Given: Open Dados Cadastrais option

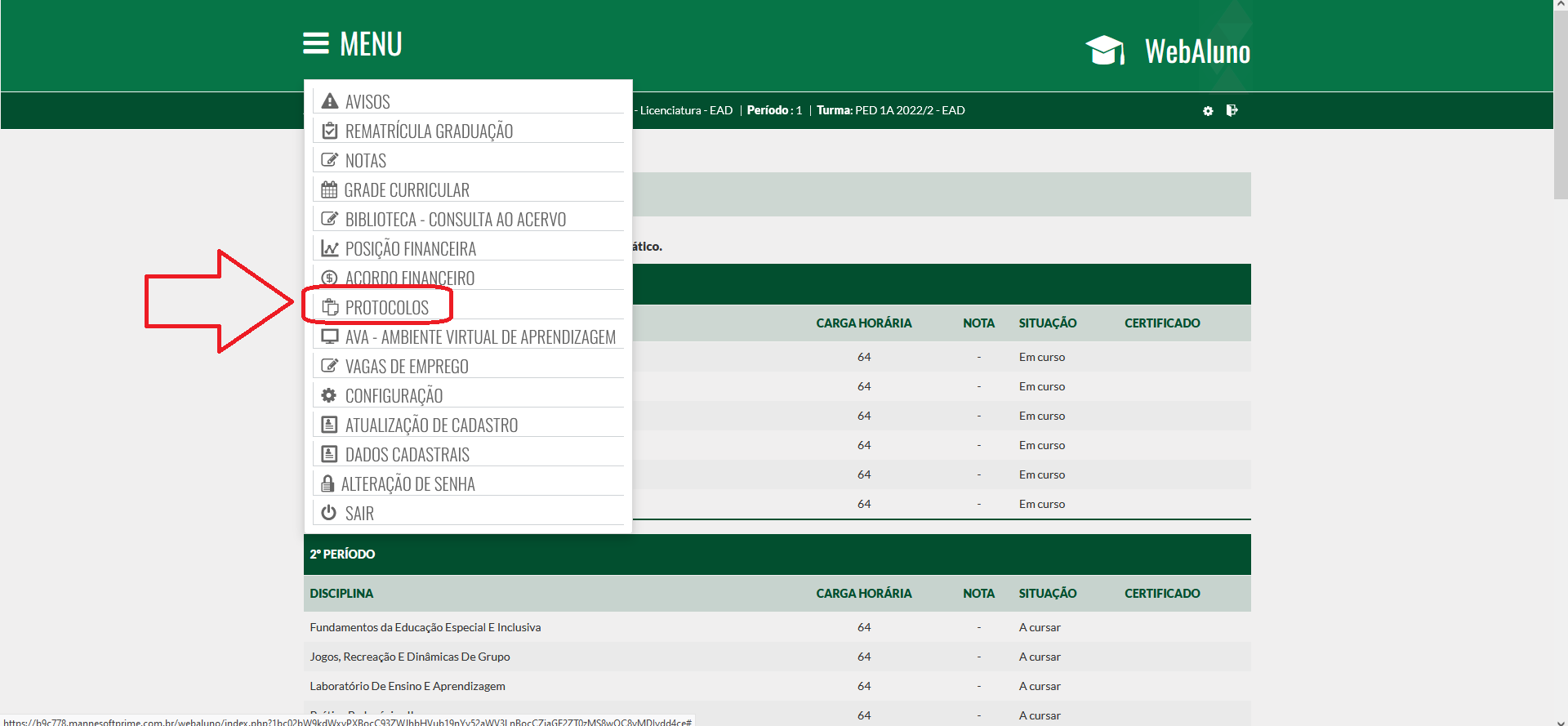Looking at the screenshot, I should (x=407, y=455).
